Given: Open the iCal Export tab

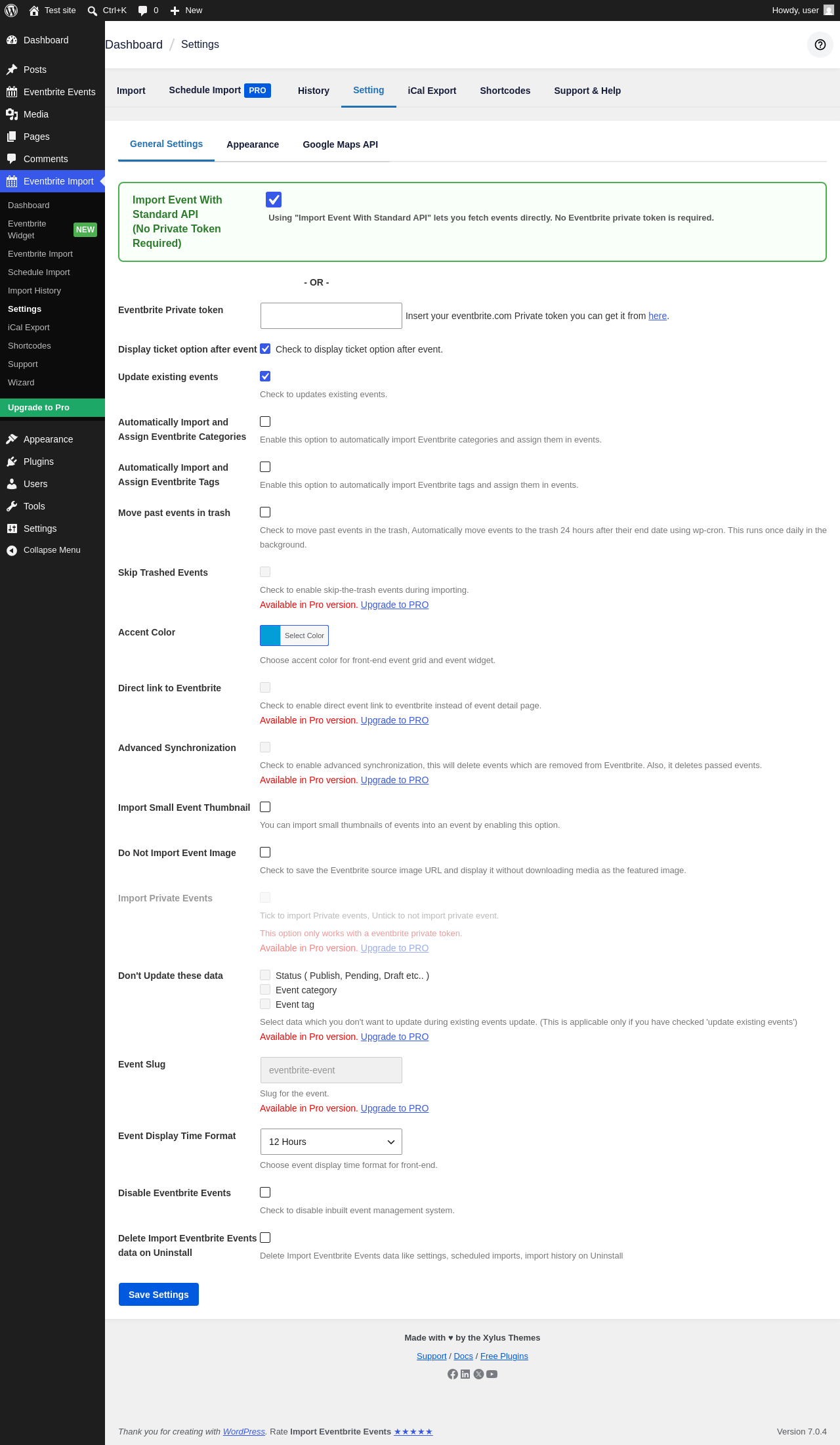Looking at the screenshot, I should [x=432, y=91].
